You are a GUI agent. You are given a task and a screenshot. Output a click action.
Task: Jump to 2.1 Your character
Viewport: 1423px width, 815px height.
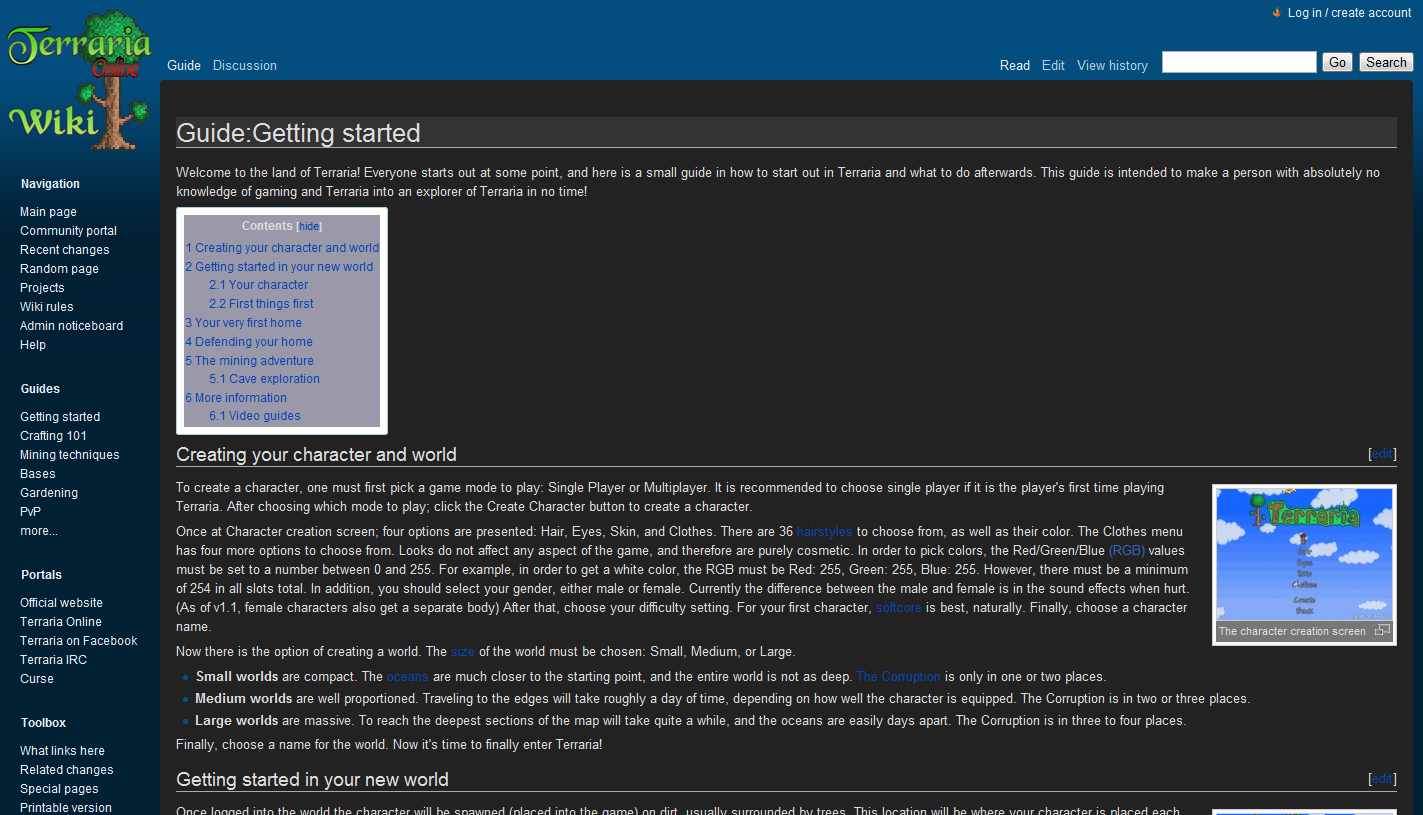point(258,285)
